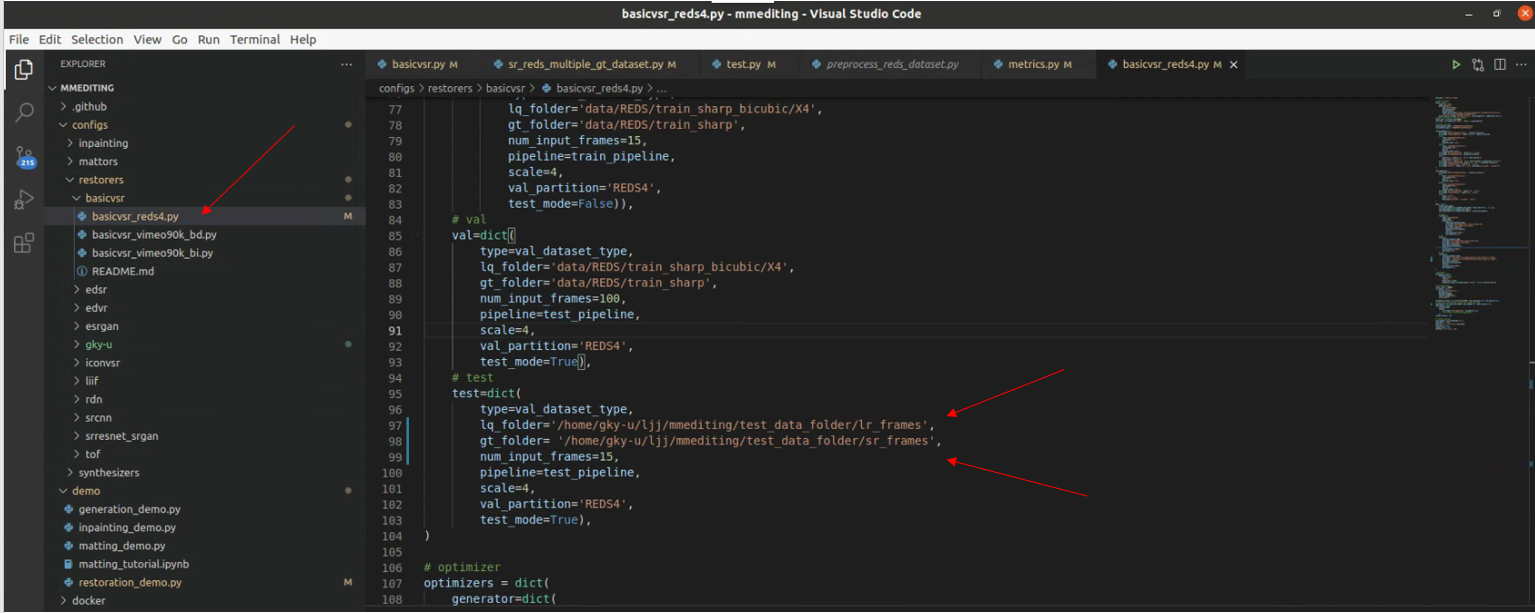Click Python icon on sr_reds_multiple_gt_dataset.py tab

(499, 64)
